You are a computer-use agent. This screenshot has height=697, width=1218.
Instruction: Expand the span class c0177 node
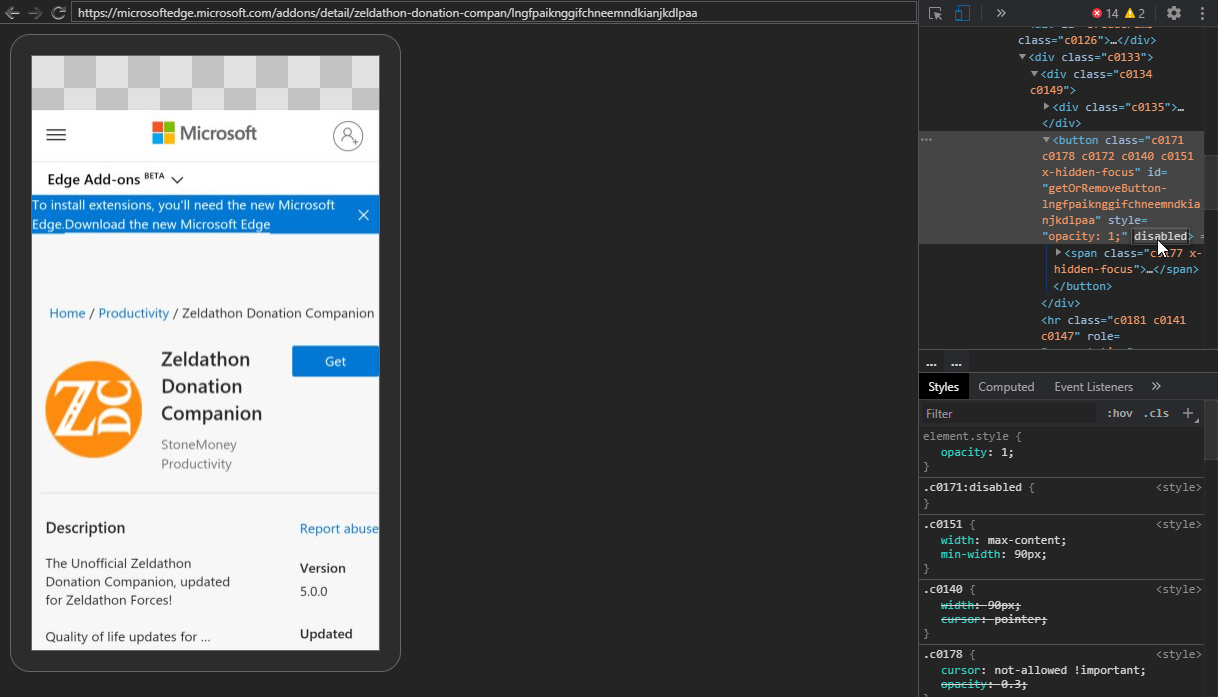pyautogui.click(x=1059, y=253)
